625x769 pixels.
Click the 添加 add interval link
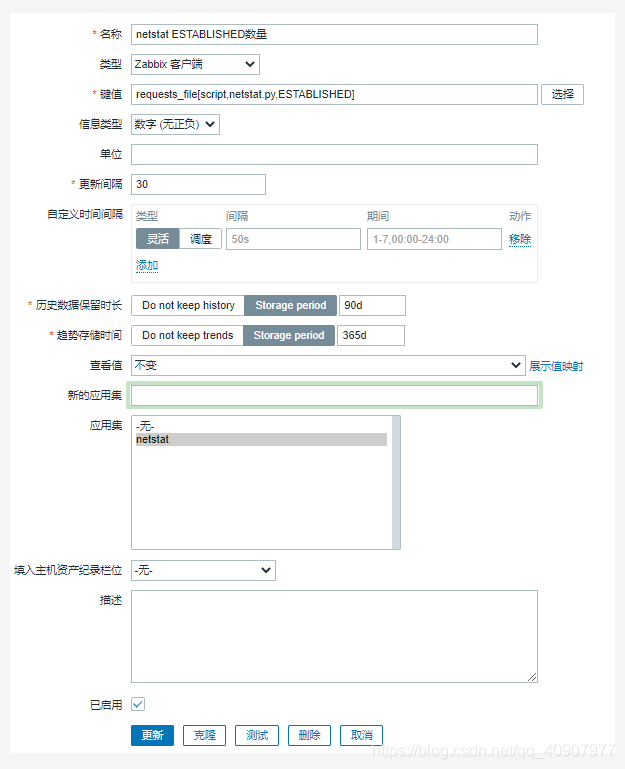(x=147, y=265)
